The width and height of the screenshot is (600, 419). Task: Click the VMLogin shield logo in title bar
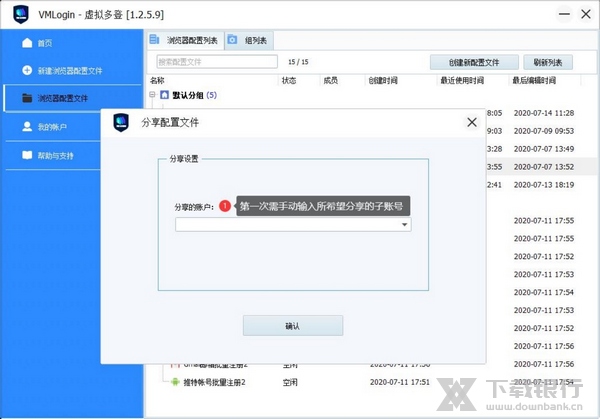(21, 15)
